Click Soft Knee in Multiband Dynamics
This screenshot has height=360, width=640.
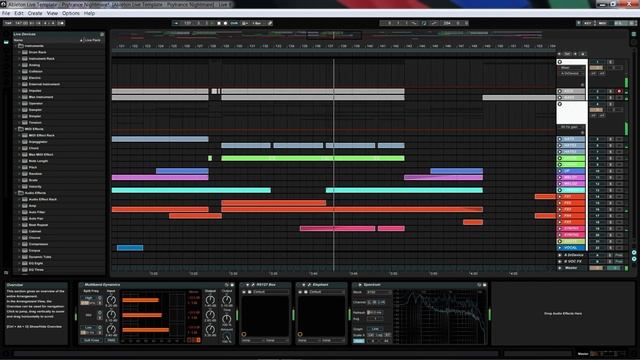pos(91,340)
